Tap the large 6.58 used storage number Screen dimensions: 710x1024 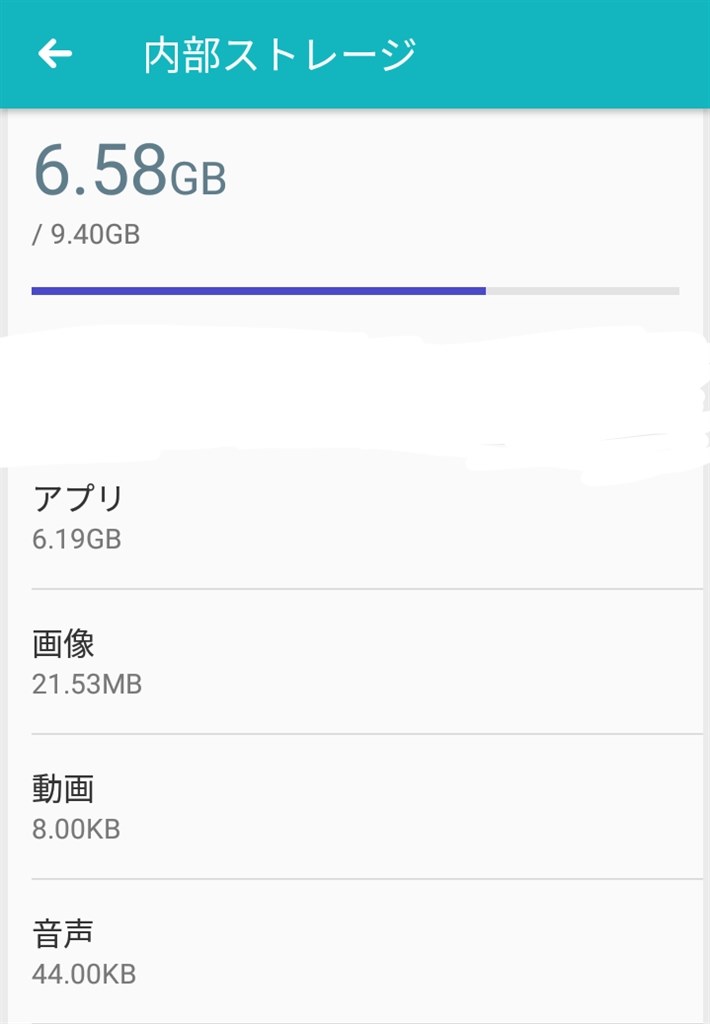(101, 170)
